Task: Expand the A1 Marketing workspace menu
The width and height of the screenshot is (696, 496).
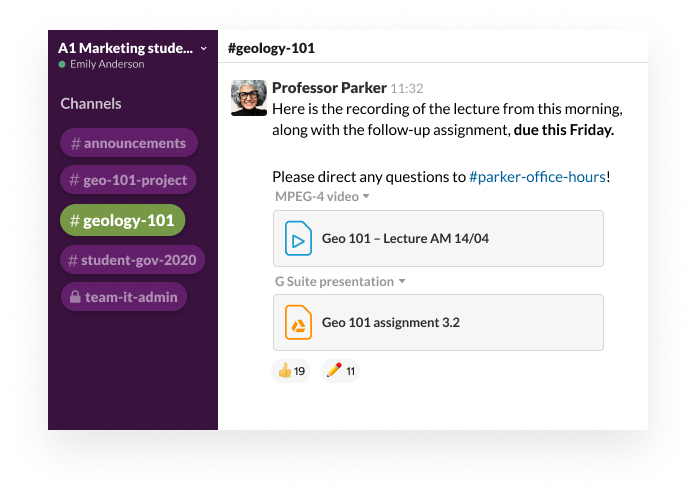Action: [x=204, y=48]
